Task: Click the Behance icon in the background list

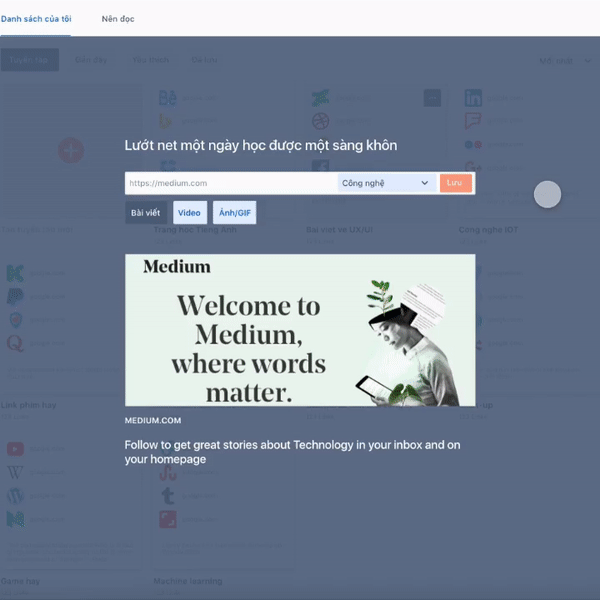Action: [168, 98]
